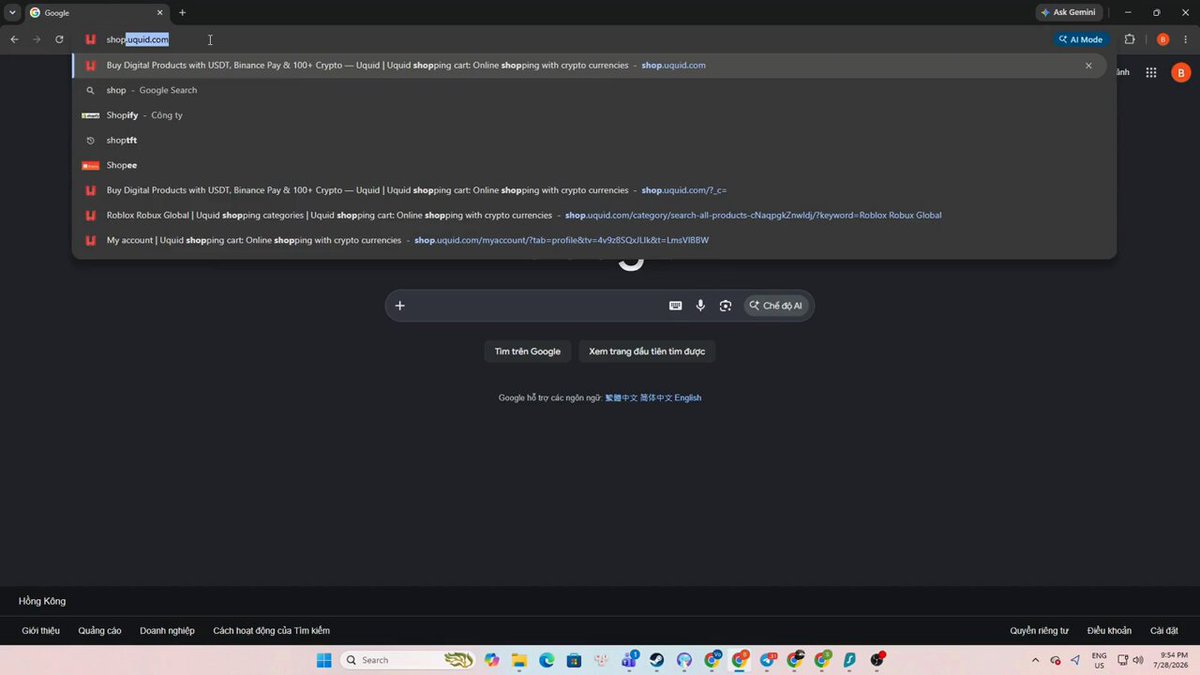
Task: Start voice search with the microphone icon
Action: point(700,306)
